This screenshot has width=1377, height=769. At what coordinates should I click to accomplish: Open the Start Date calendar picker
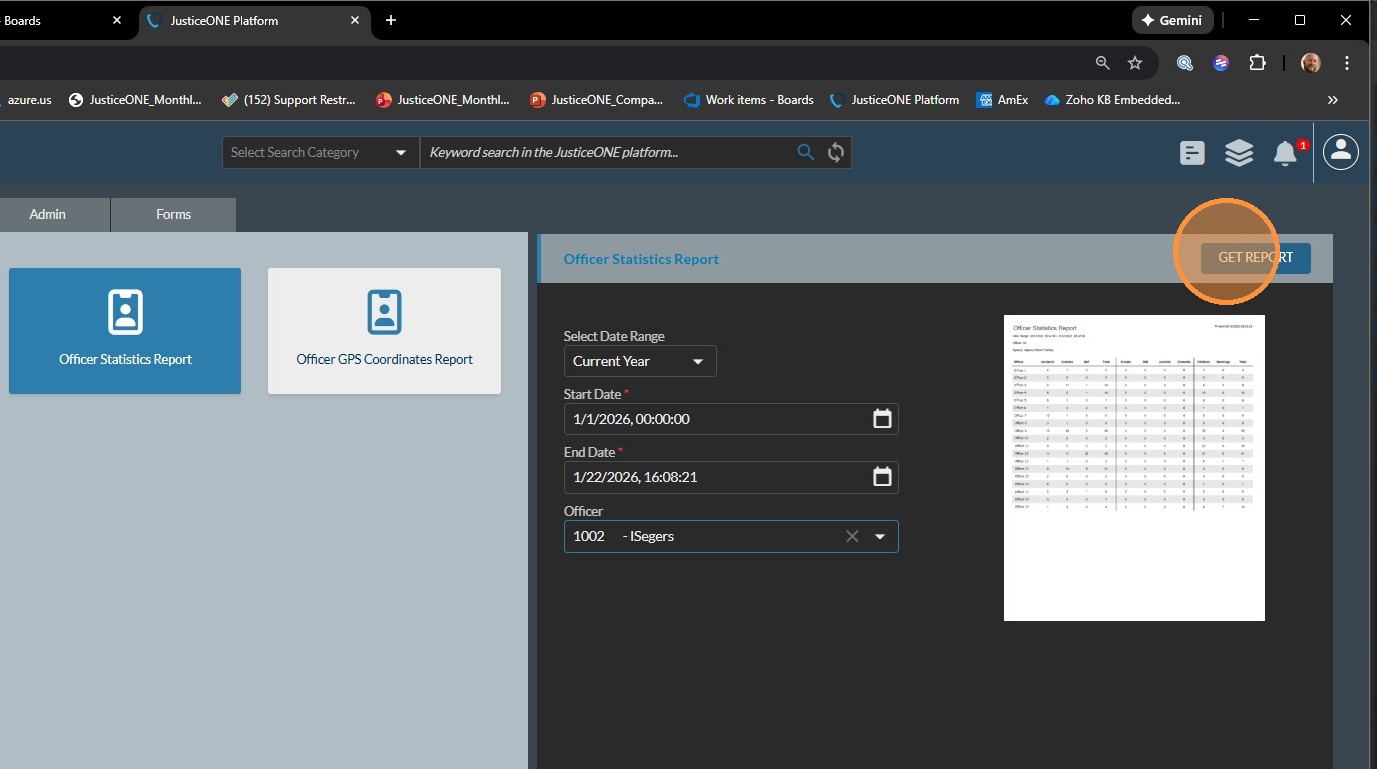(882, 419)
